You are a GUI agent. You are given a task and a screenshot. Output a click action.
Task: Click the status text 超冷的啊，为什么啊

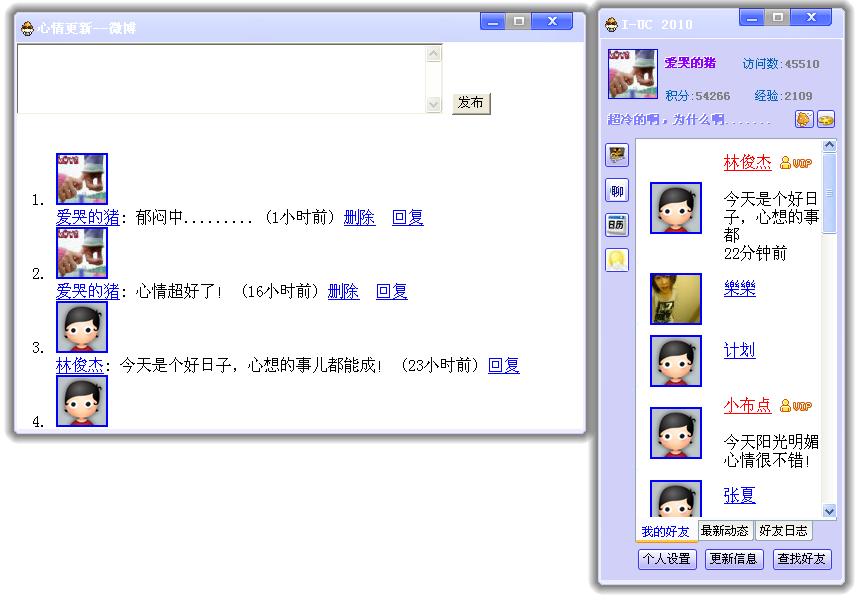coord(689,119)
